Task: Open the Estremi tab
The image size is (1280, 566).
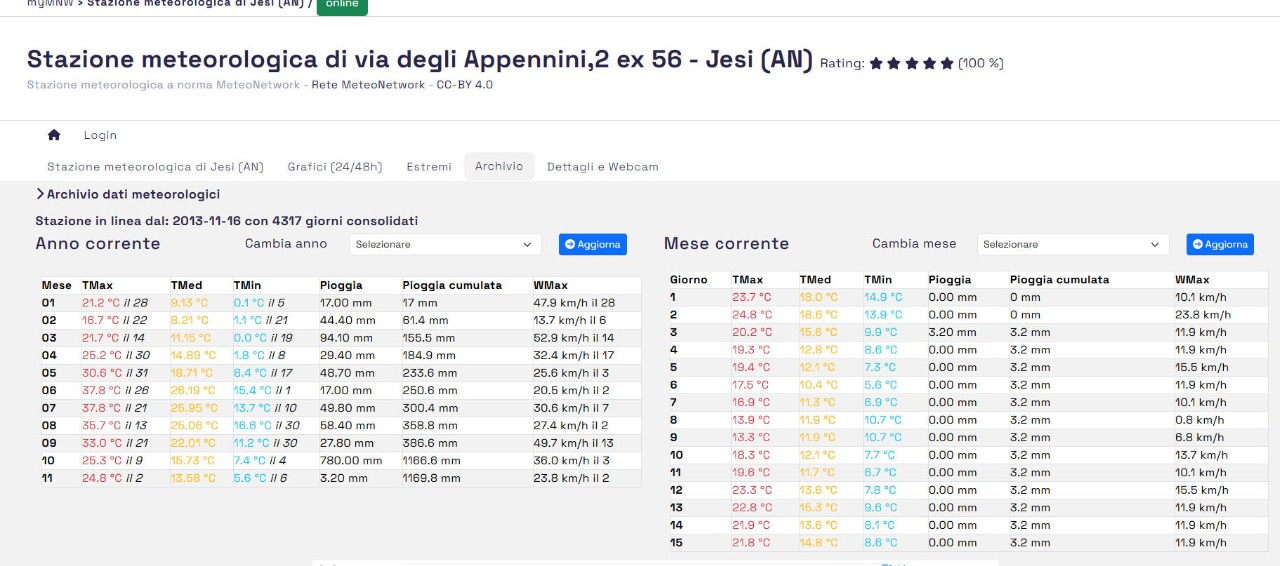Action: [x=428, y=167]
